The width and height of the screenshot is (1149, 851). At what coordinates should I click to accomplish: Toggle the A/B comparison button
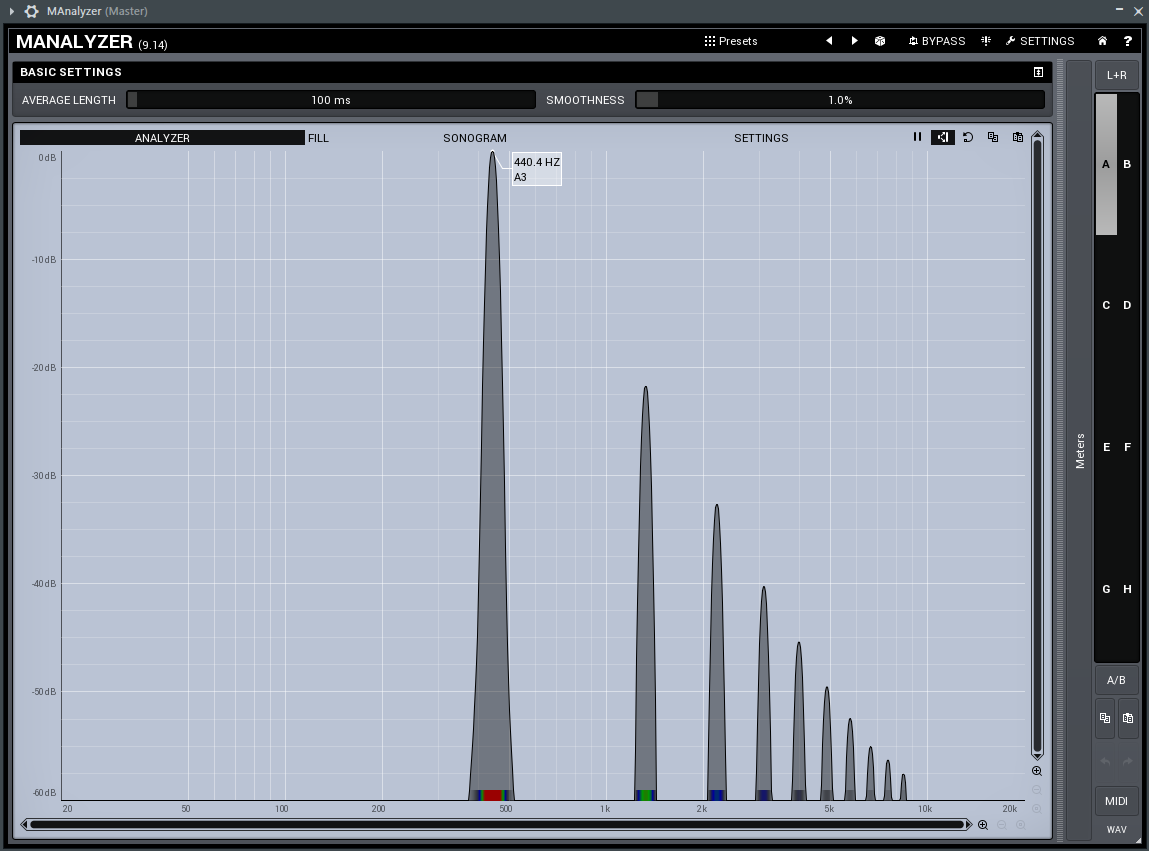[1116, 680]
